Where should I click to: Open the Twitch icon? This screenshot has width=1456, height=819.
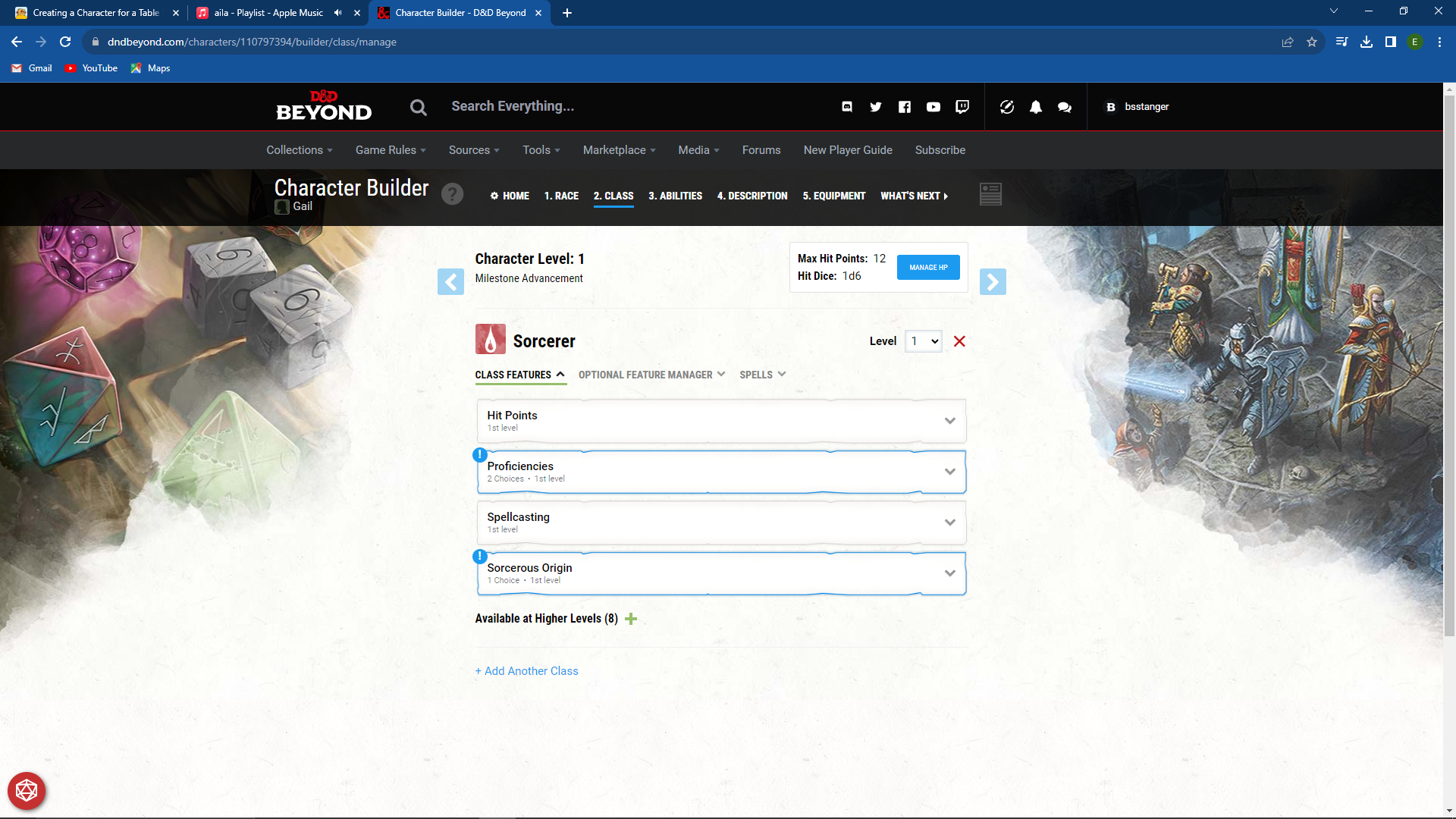(x=962, y=107)
